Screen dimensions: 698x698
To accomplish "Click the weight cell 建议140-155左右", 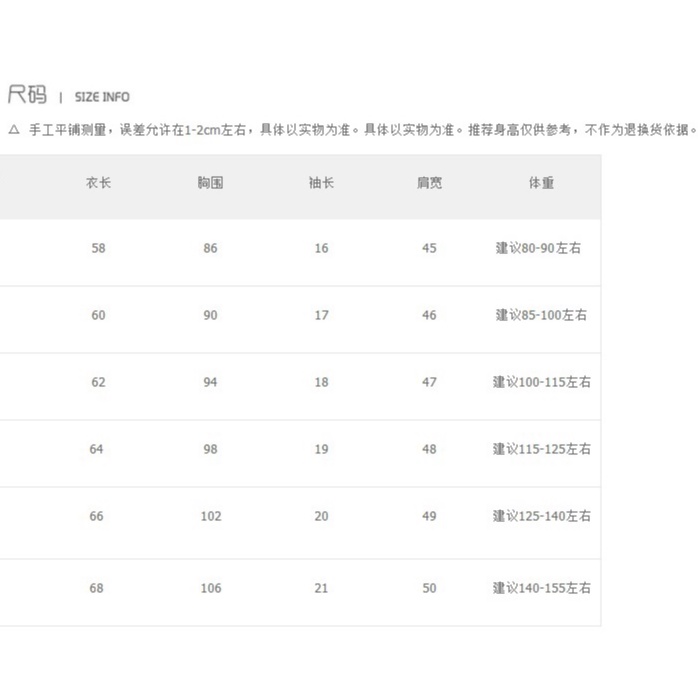I will 541,588.
